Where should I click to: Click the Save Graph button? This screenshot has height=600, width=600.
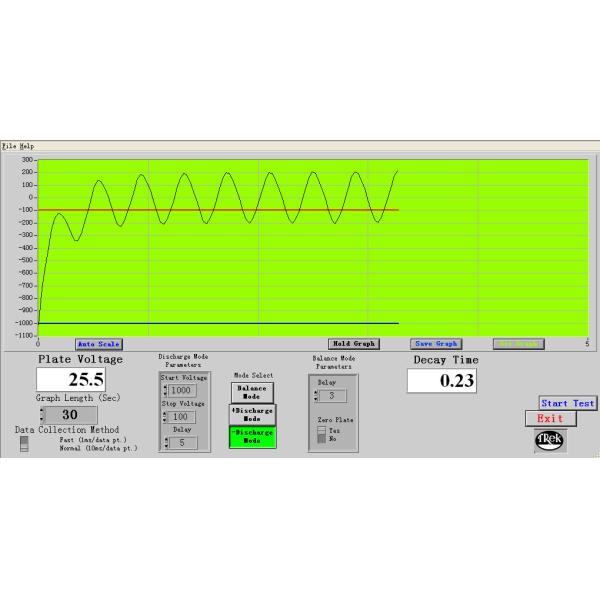[x=436, y=344]
